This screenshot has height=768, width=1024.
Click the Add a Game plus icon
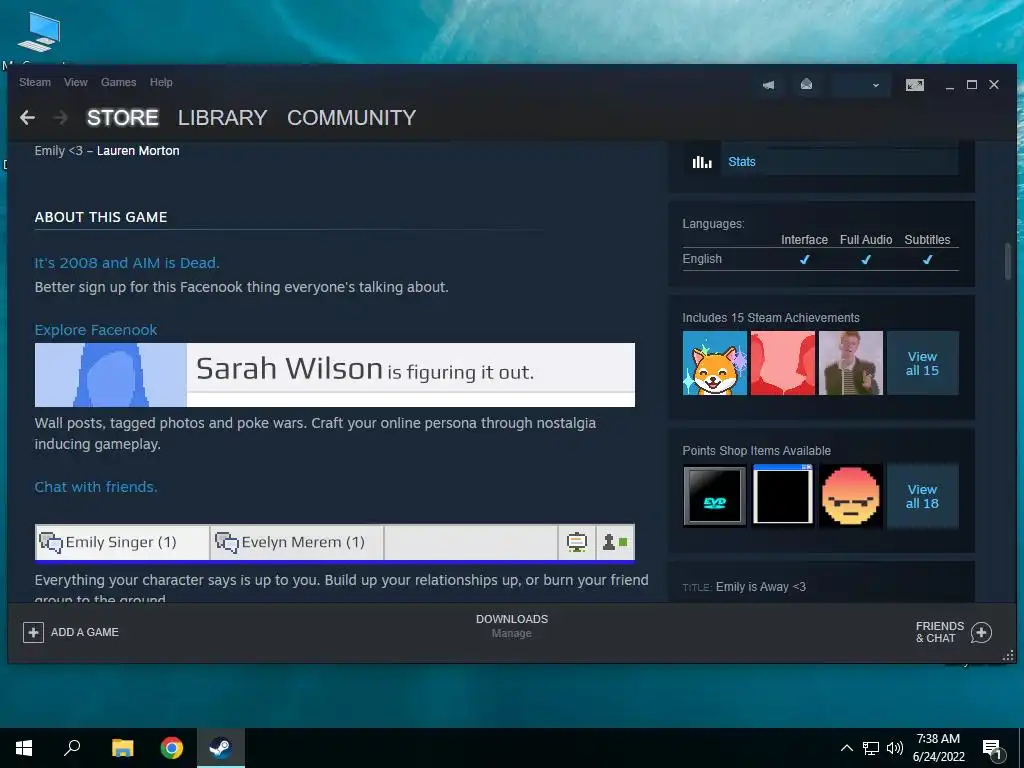33,632
